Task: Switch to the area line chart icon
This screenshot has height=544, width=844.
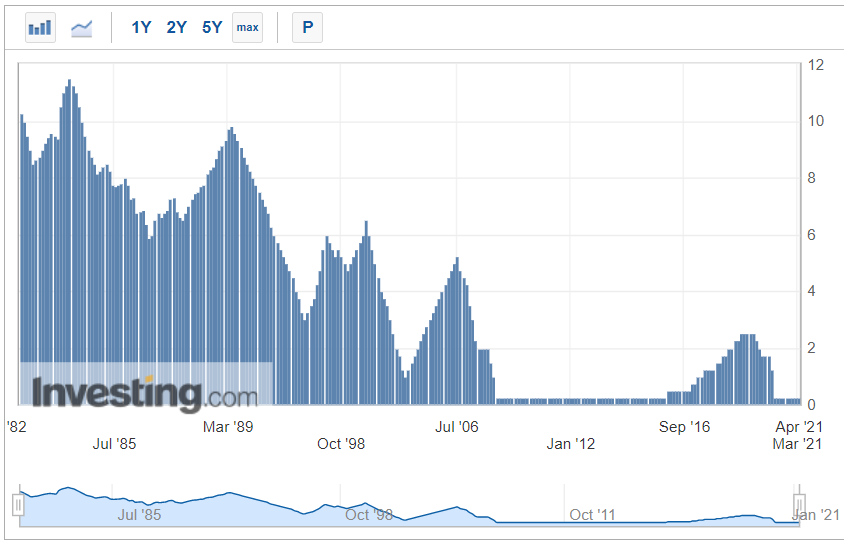Action: (x=81, y=27)
